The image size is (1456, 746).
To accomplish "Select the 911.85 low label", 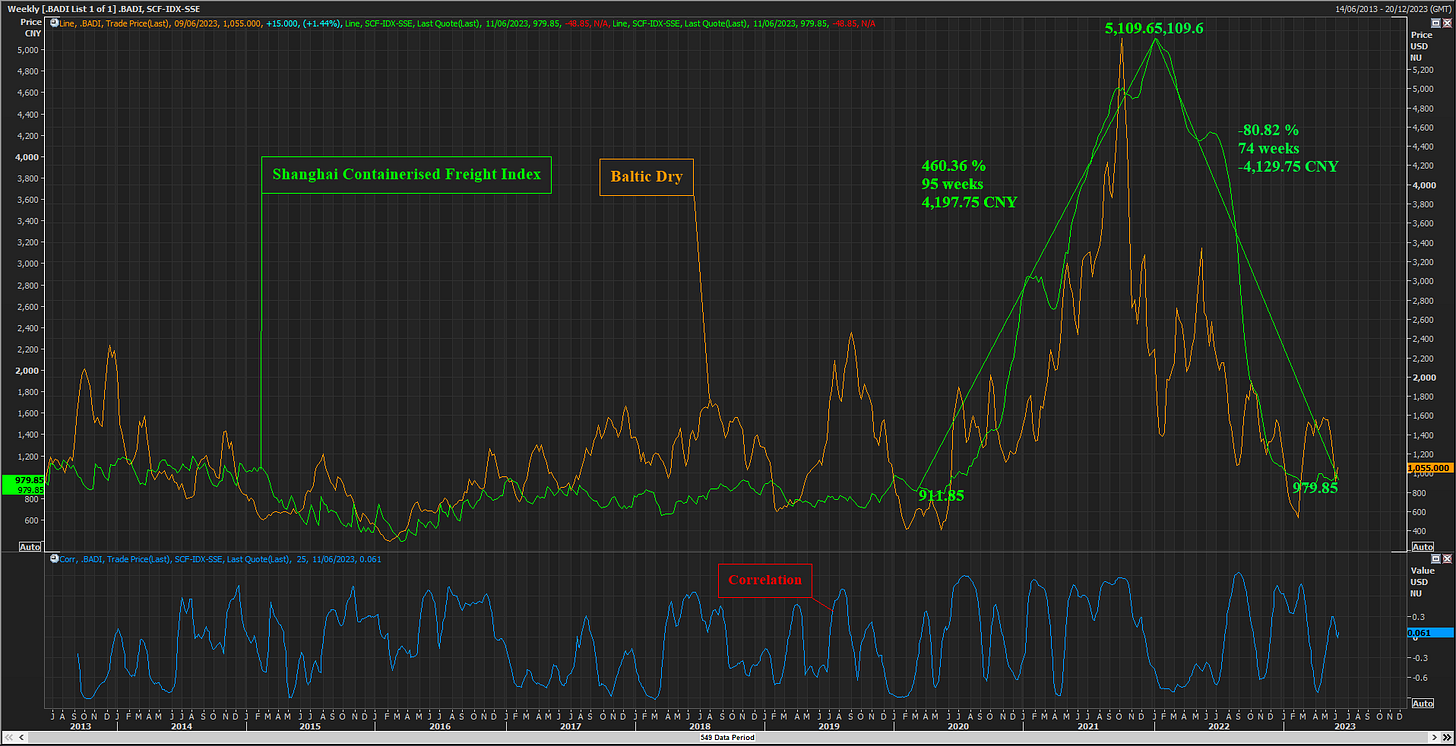I will (x=941, y=494).
